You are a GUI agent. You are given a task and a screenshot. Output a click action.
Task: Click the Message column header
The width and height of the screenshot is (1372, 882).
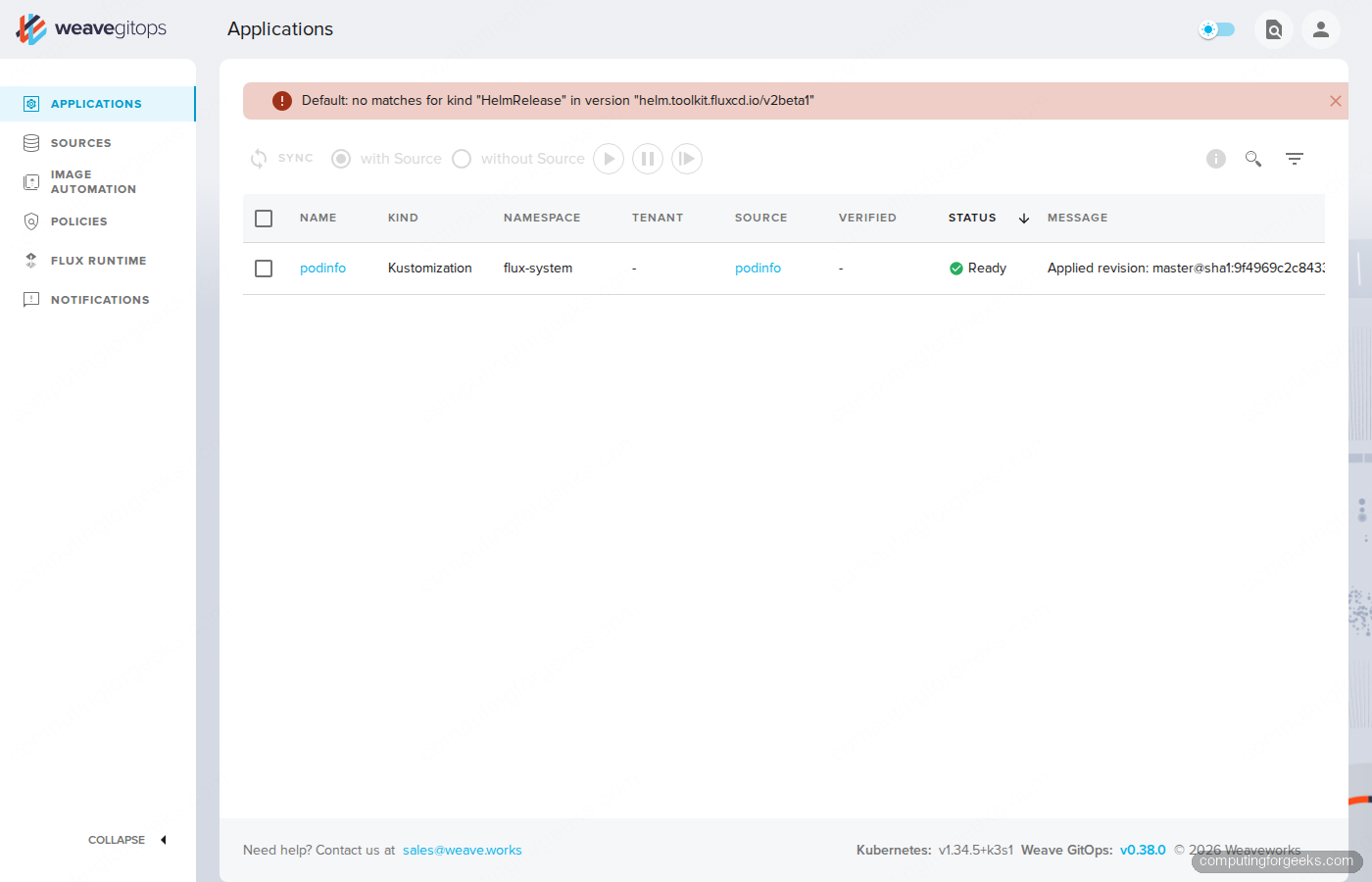coord(1078,218)
